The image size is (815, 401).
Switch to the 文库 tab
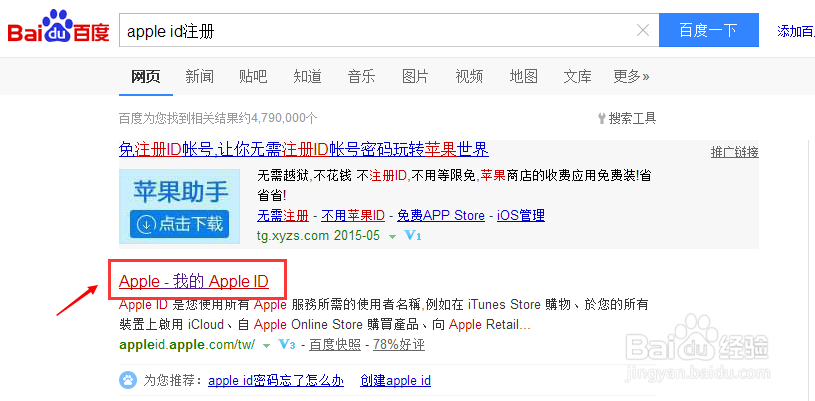pyautogui.click(x=577, y=77)
